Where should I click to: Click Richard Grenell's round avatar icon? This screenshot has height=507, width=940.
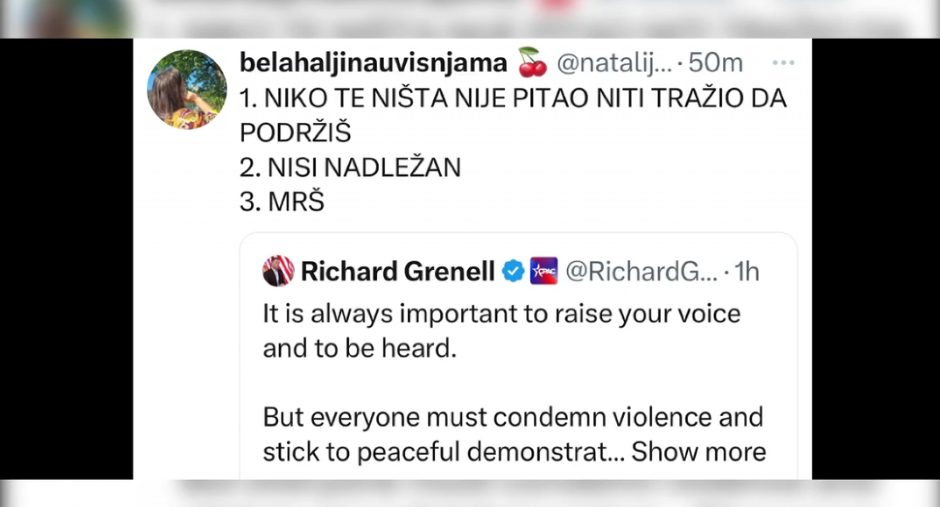[277, 271]
